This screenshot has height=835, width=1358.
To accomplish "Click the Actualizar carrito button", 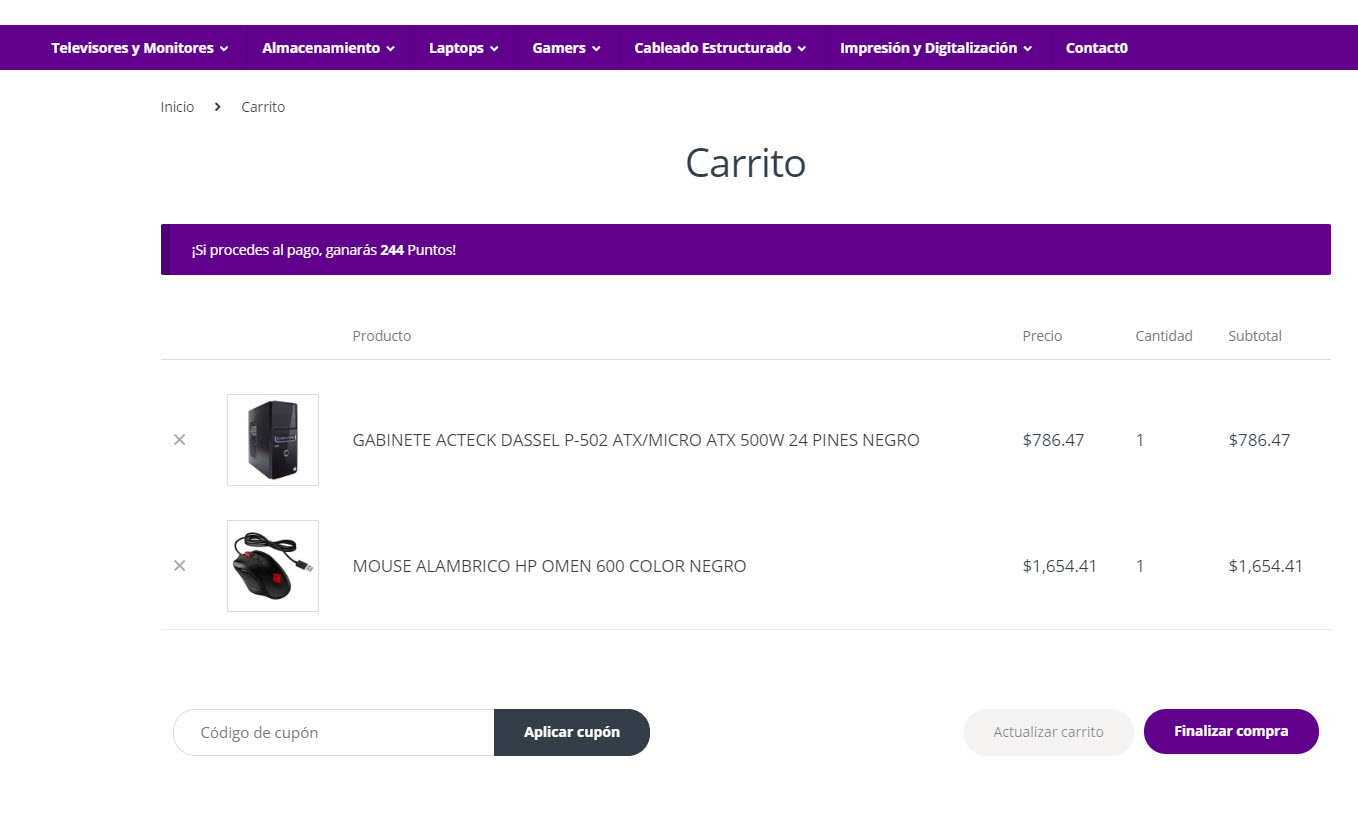I will pos(1048,732).
